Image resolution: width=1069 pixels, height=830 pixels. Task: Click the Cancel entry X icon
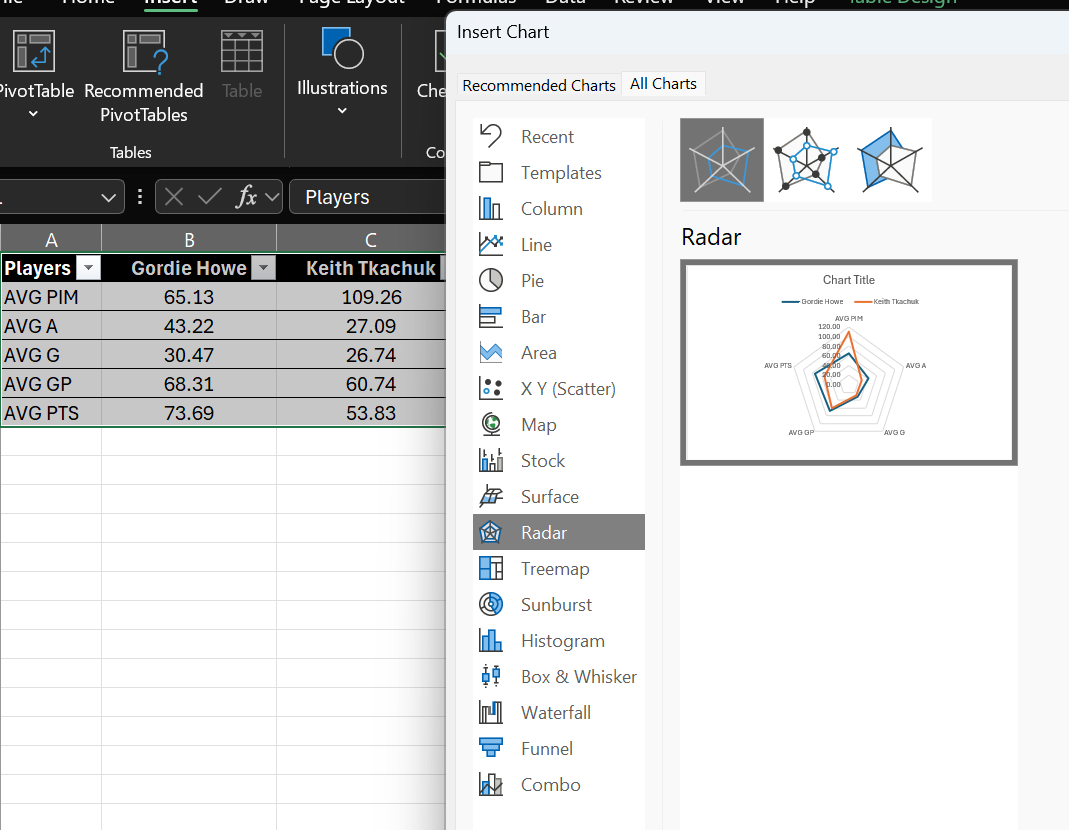click(x=174, y=198)
